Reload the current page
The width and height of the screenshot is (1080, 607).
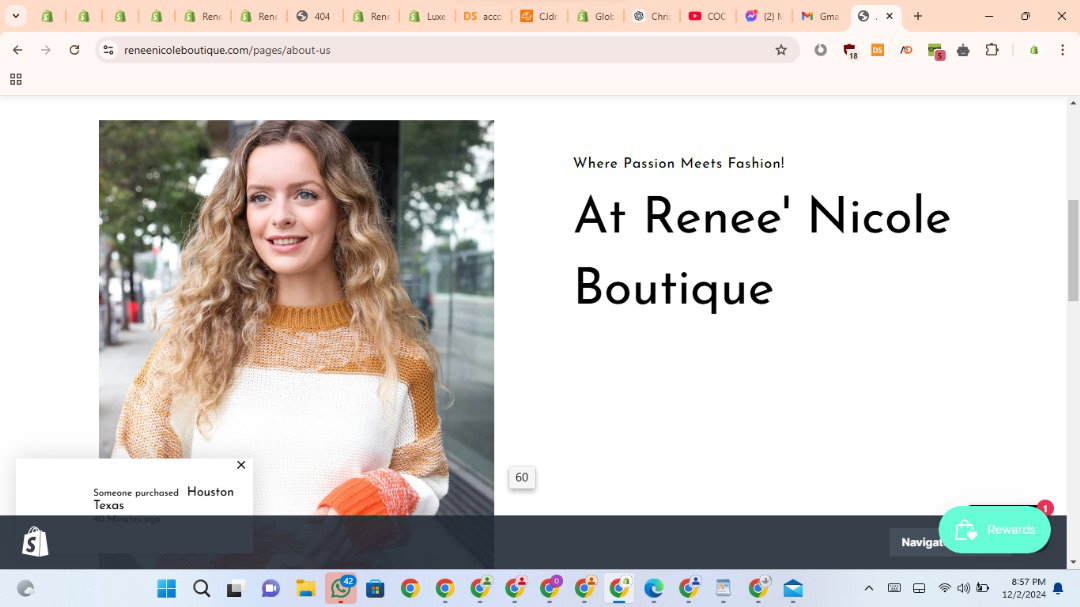click(74, 50)
